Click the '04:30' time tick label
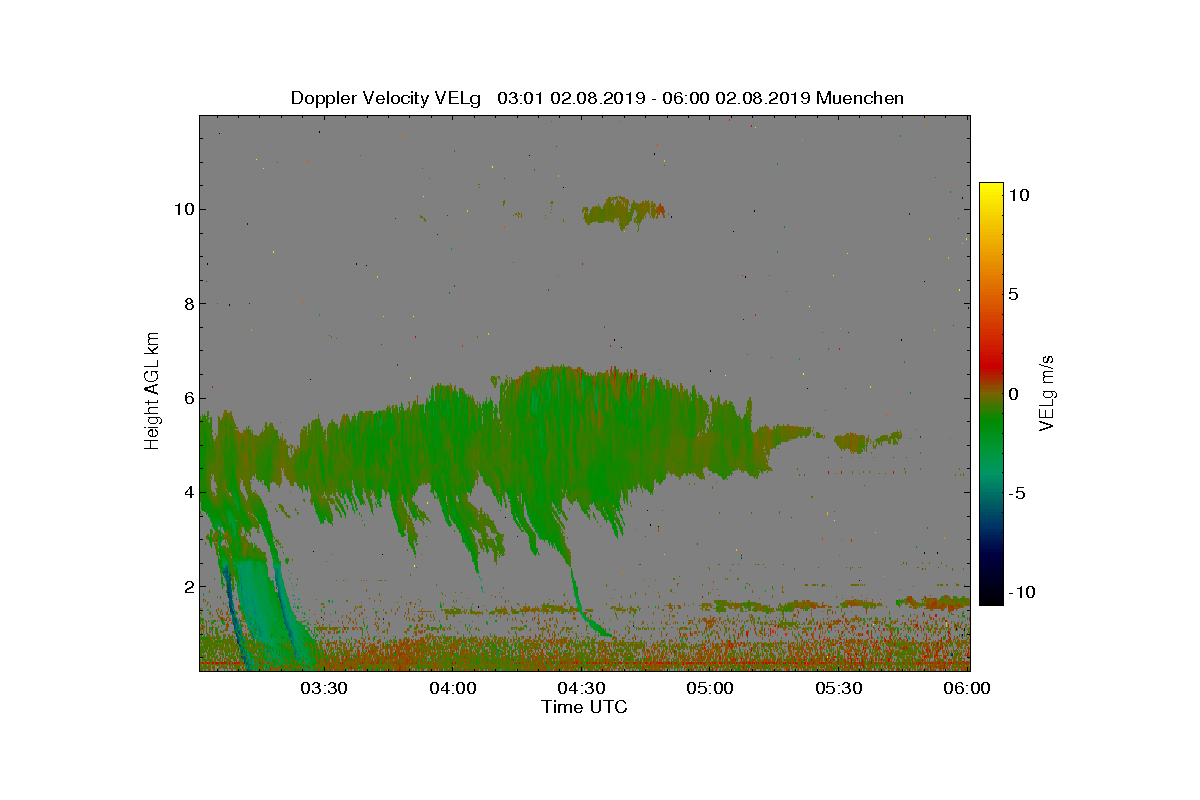This screenshot has height=800, width=1200. (x=582, y=688)
